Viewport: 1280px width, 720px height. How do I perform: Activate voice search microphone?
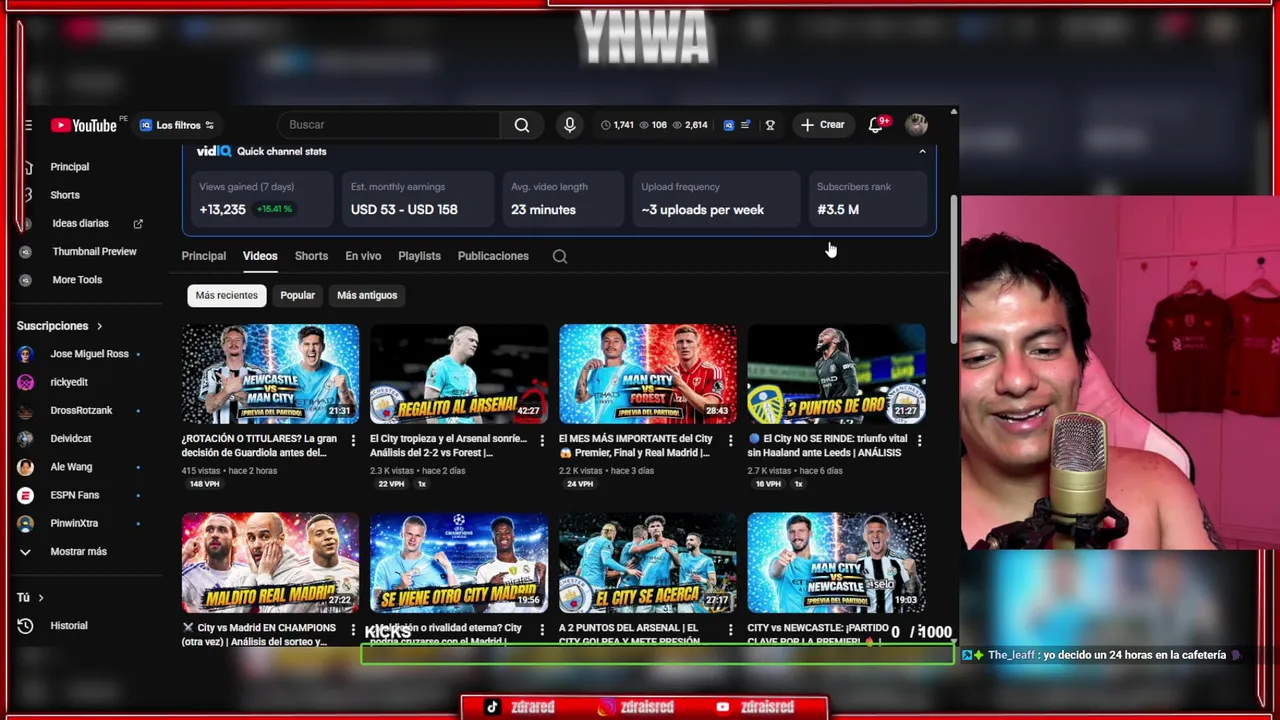click(x=570, y=125)
